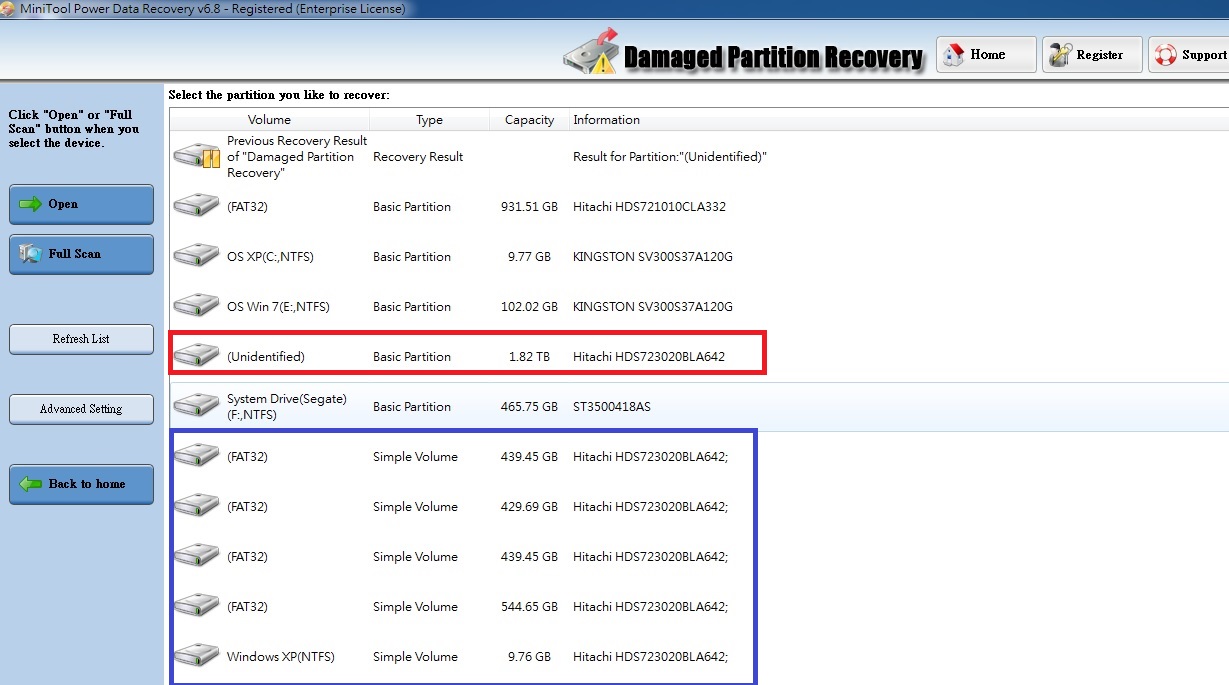The height and width of the screenshot is (685, 1229).
Task: Click the "9.76 GB" capacity cell
Action: pyautogui.click(x=529, y=657)
